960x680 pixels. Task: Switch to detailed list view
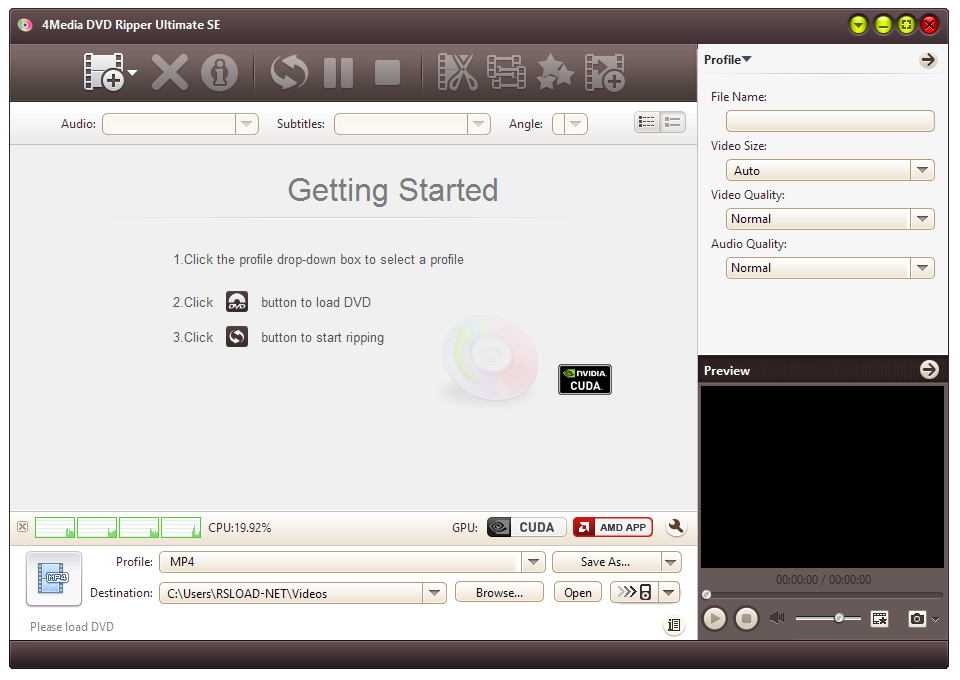(x=672, y=122)
